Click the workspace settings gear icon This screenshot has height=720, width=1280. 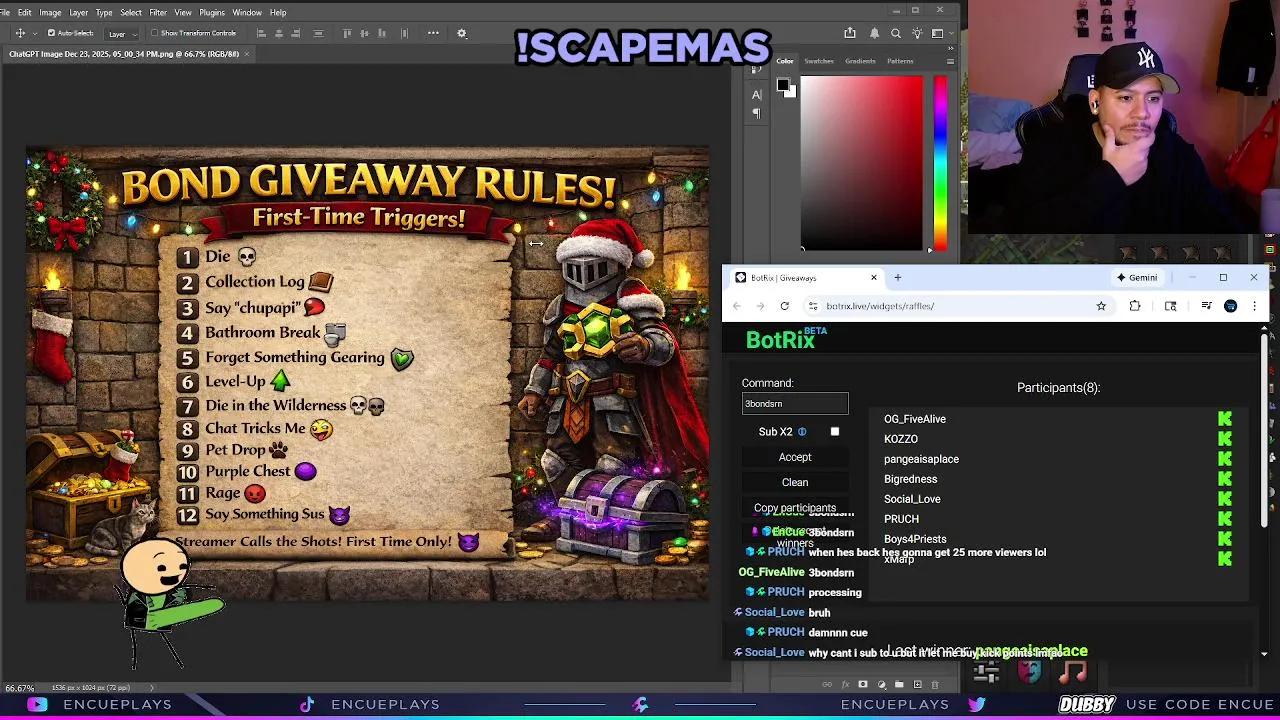coord(462,33)
